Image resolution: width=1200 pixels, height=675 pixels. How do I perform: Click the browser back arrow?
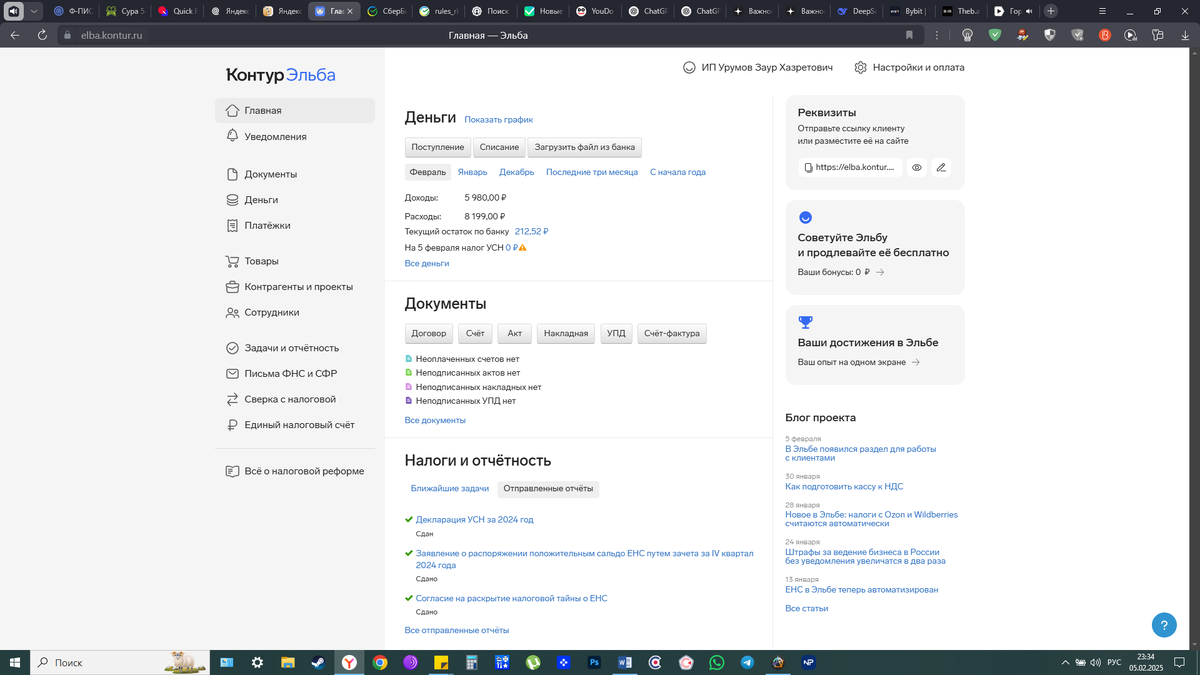15,35
